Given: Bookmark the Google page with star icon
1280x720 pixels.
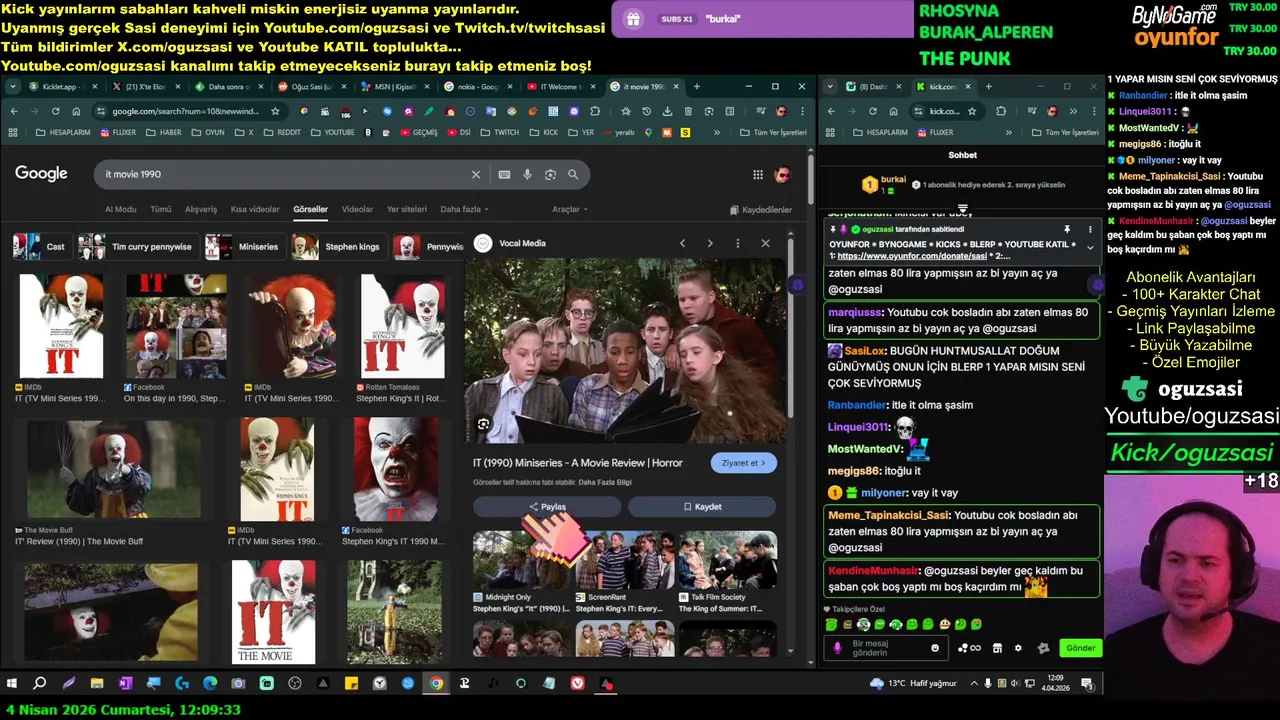Looking at the screenshot, I should pyautogui.click(x=276, y=111).
